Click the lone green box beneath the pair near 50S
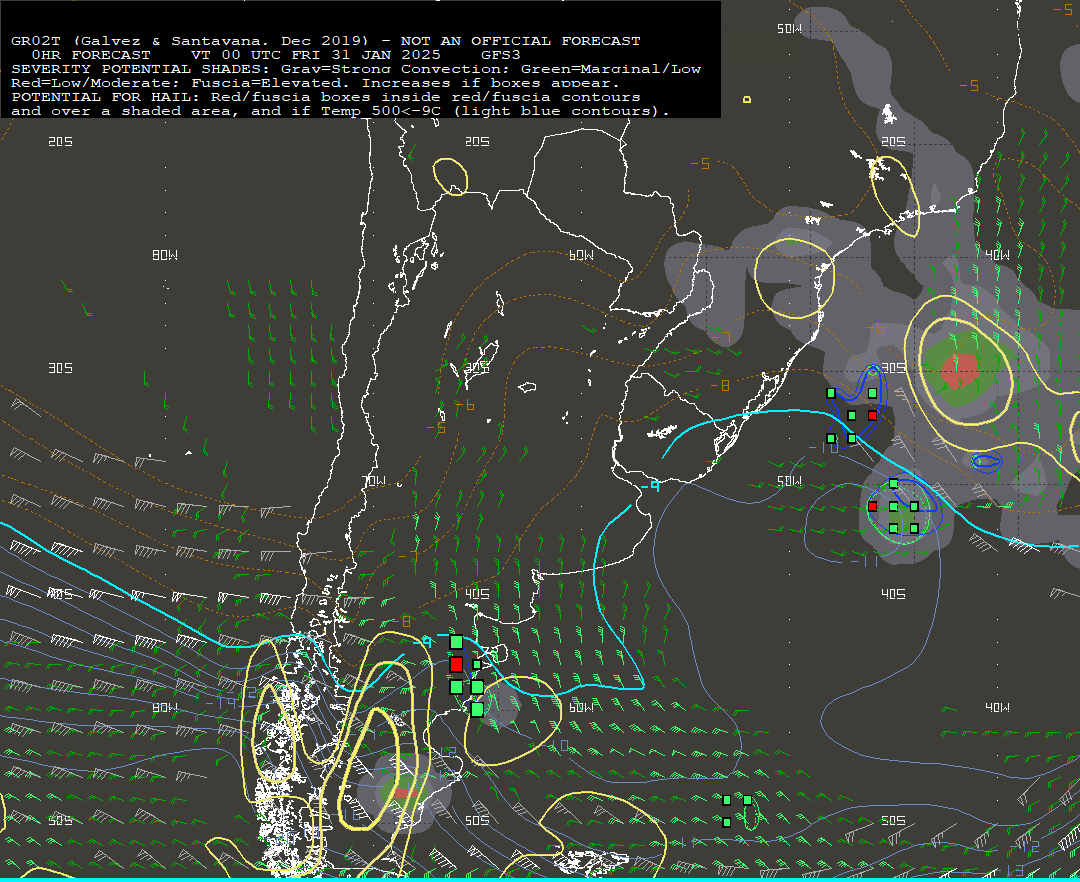 pyautogui.click(x=727, y=822)
